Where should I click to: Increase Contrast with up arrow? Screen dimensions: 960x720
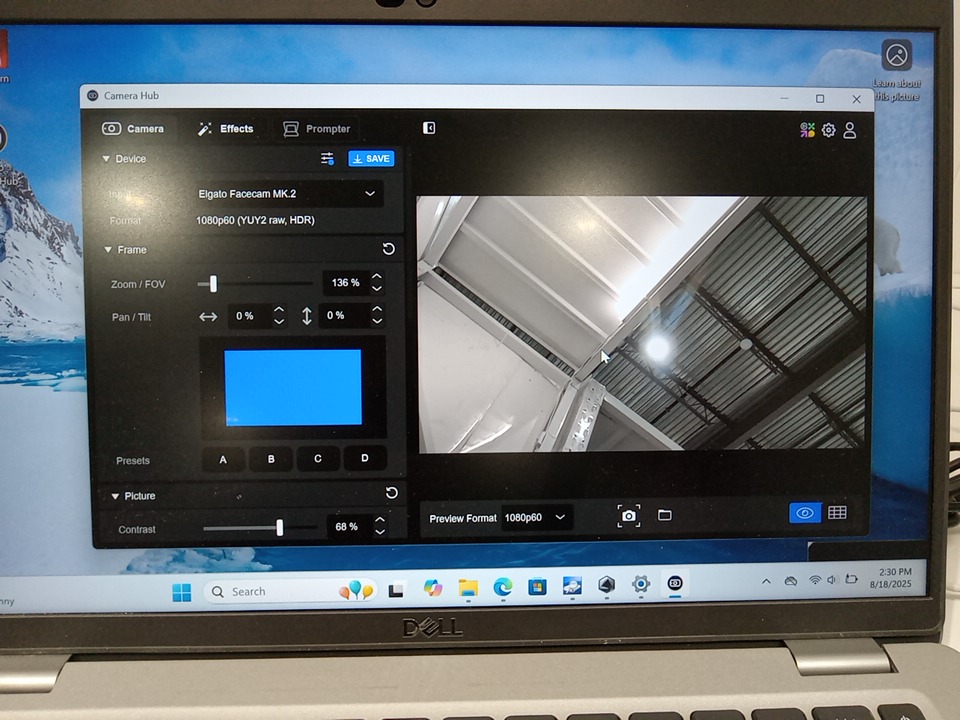380,520
